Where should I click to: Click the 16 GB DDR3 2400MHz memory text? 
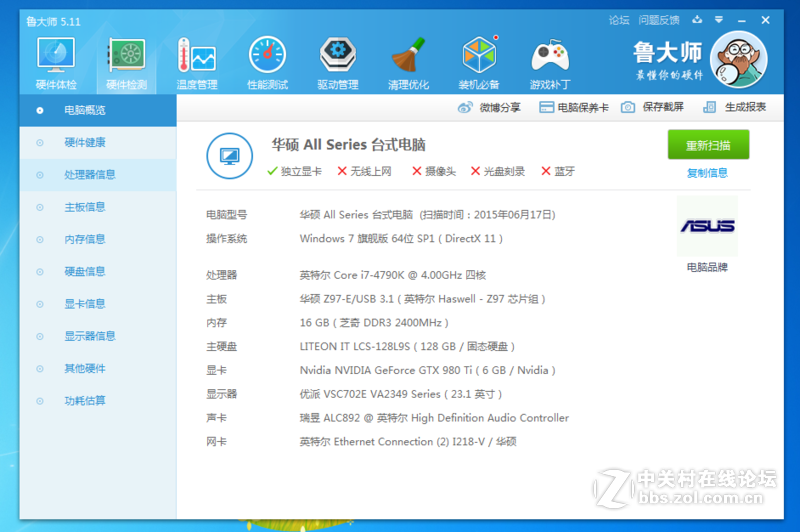click(x=374, y=323)
